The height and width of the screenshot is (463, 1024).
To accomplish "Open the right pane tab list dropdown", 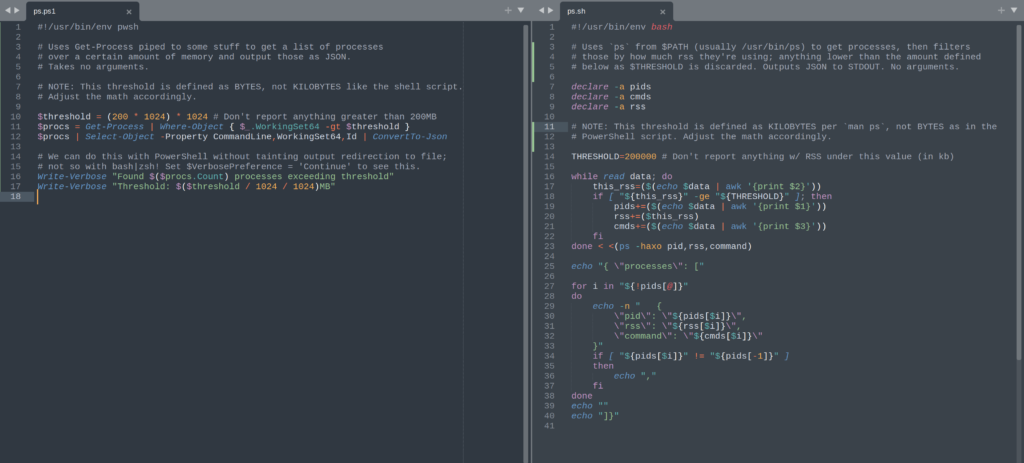I will 1014,10.
